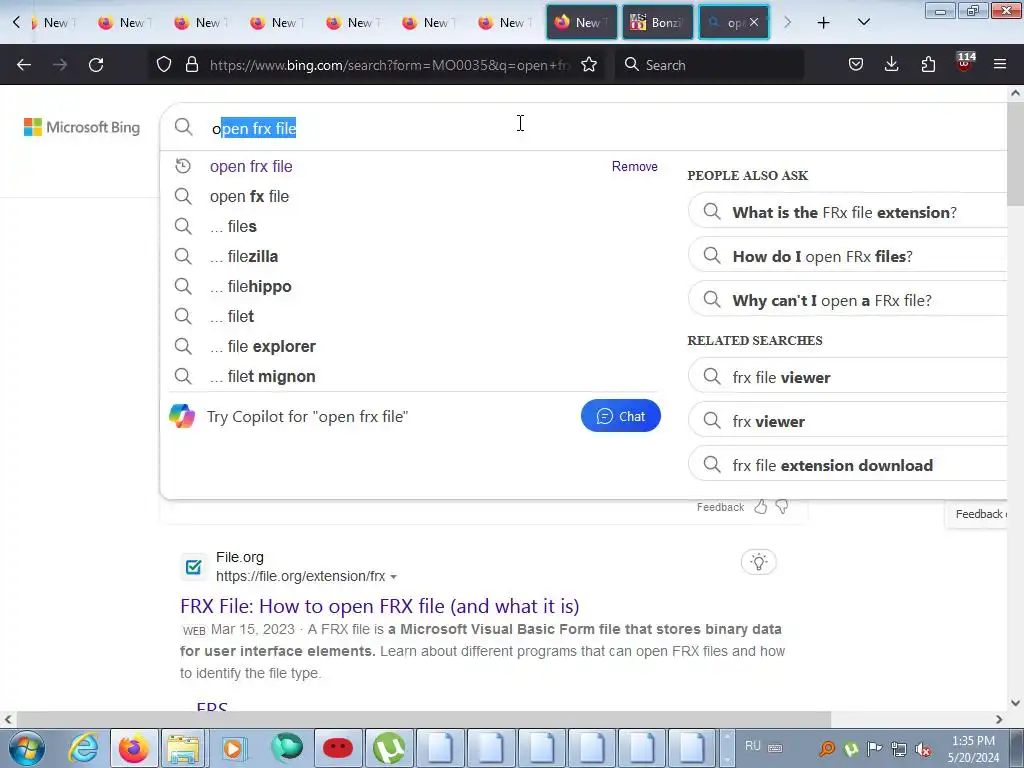Open Windows Media Player taskbar icon
Image resolution: width=1024 pixels, height=768 pixels.
coord(234,748)
